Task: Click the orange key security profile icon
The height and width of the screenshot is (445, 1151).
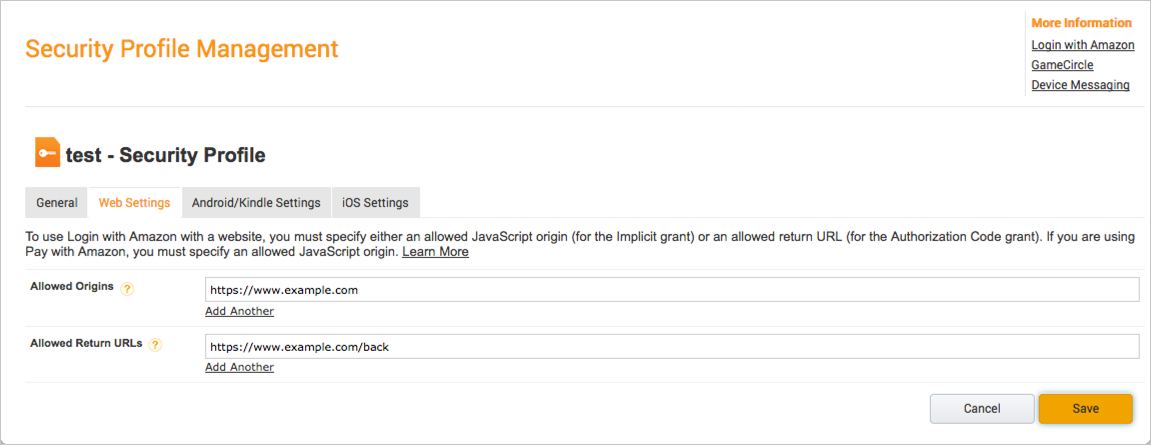Action: [x=47, y=153]
